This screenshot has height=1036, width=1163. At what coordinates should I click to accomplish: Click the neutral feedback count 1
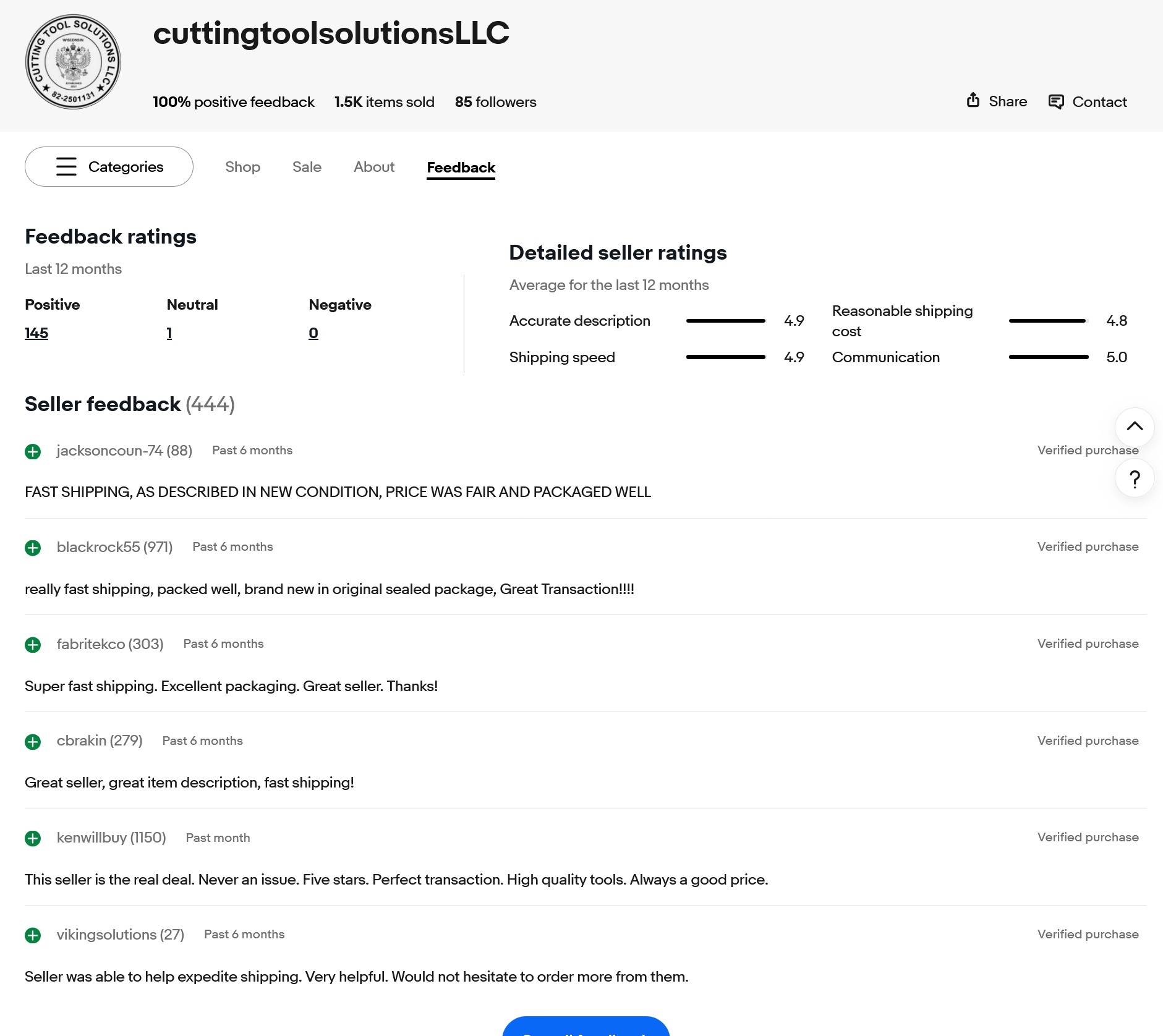coord(169,334)
